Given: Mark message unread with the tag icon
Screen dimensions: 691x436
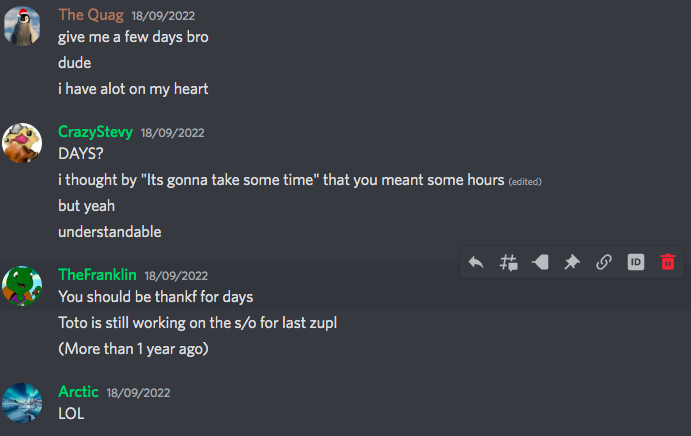Looking at the screenshot, I should pyautogui.click(x=540, y=262).
